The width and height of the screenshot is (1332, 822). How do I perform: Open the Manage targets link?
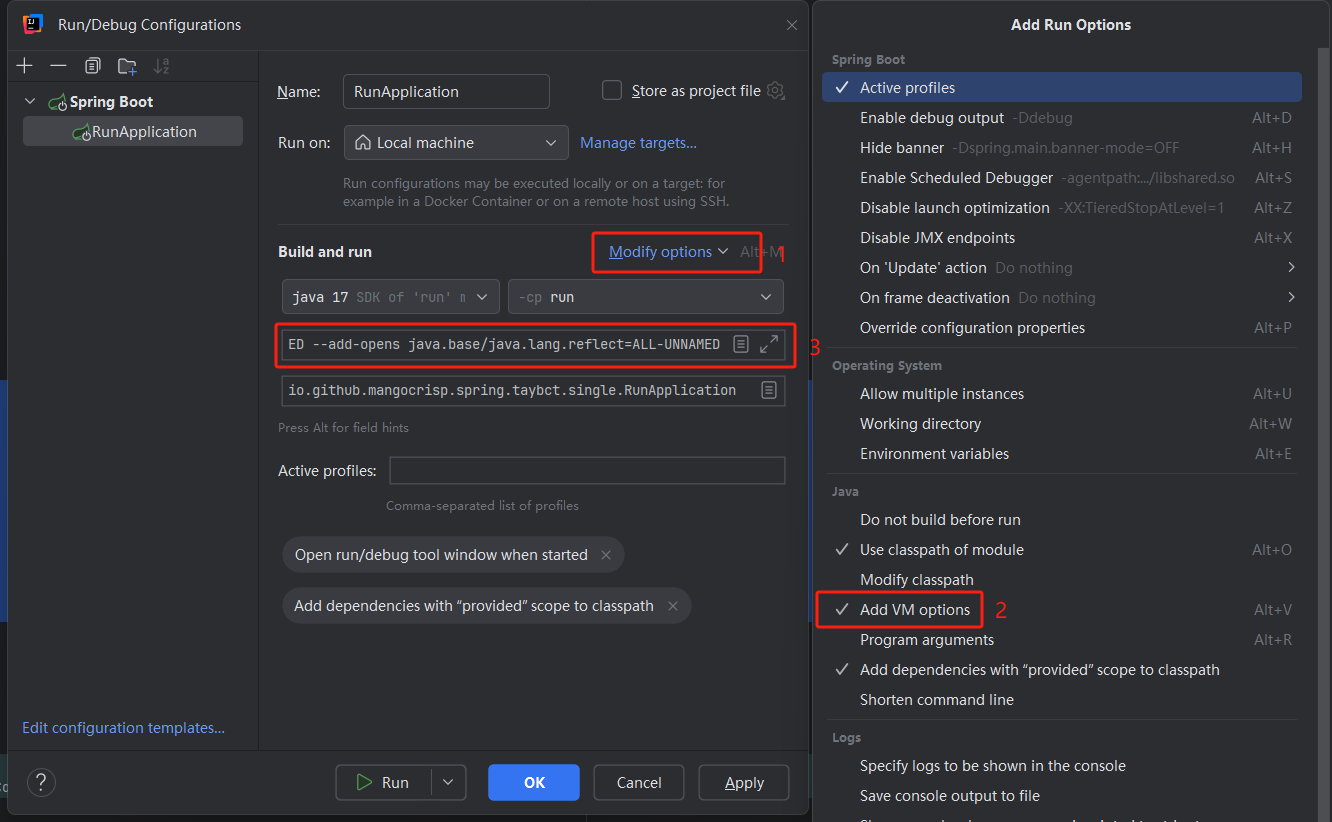point(638,143)
